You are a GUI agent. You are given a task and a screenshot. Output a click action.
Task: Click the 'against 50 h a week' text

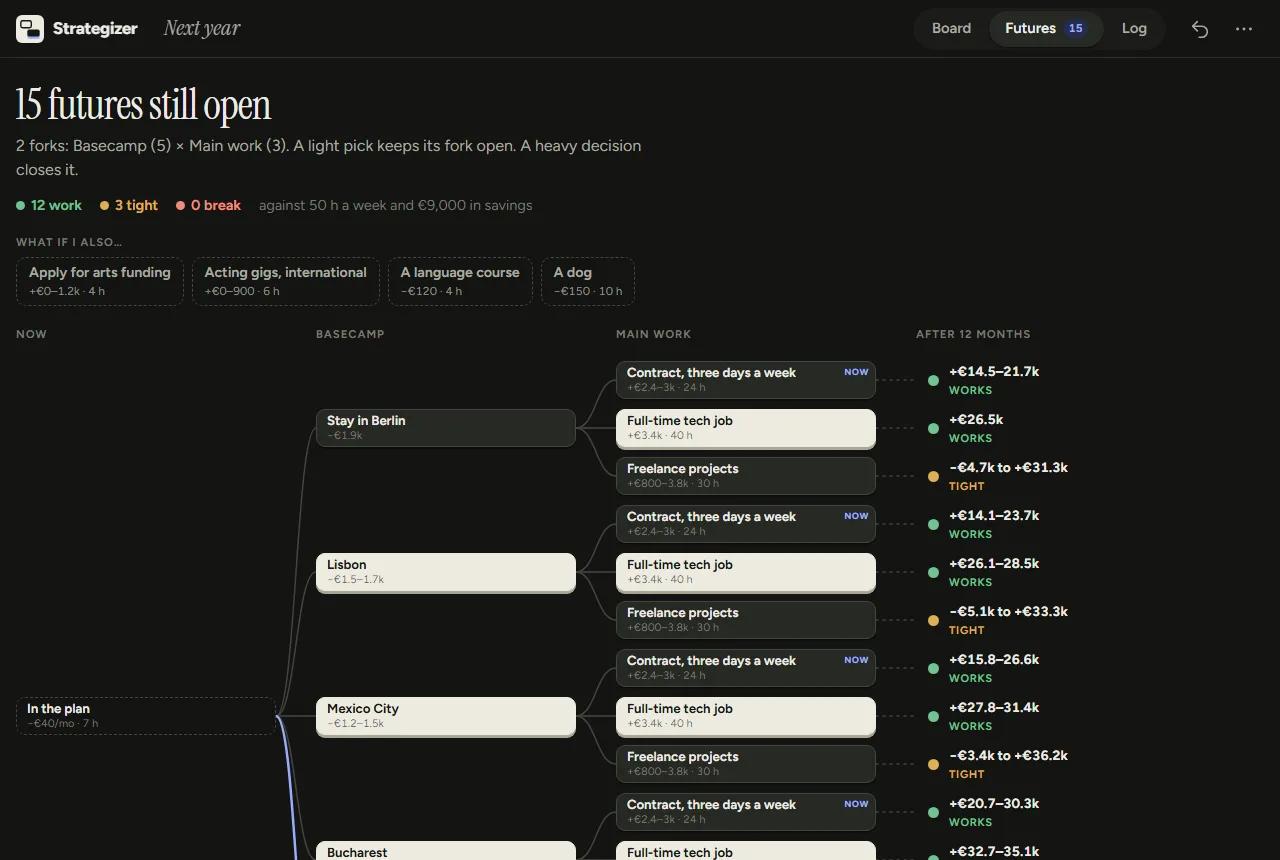[x=396, y=205]
